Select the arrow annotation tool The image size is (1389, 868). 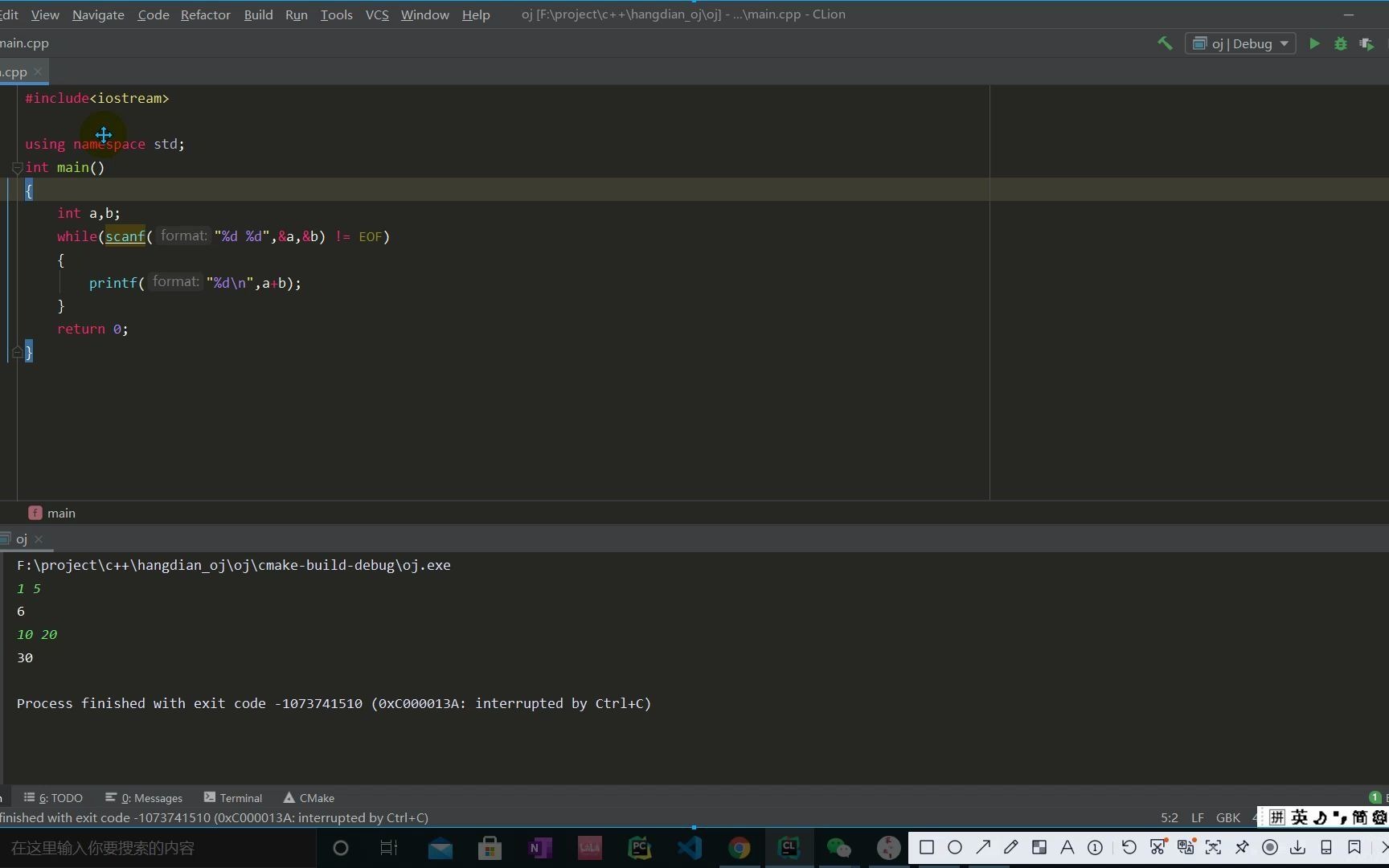click(x=982, y=847)
